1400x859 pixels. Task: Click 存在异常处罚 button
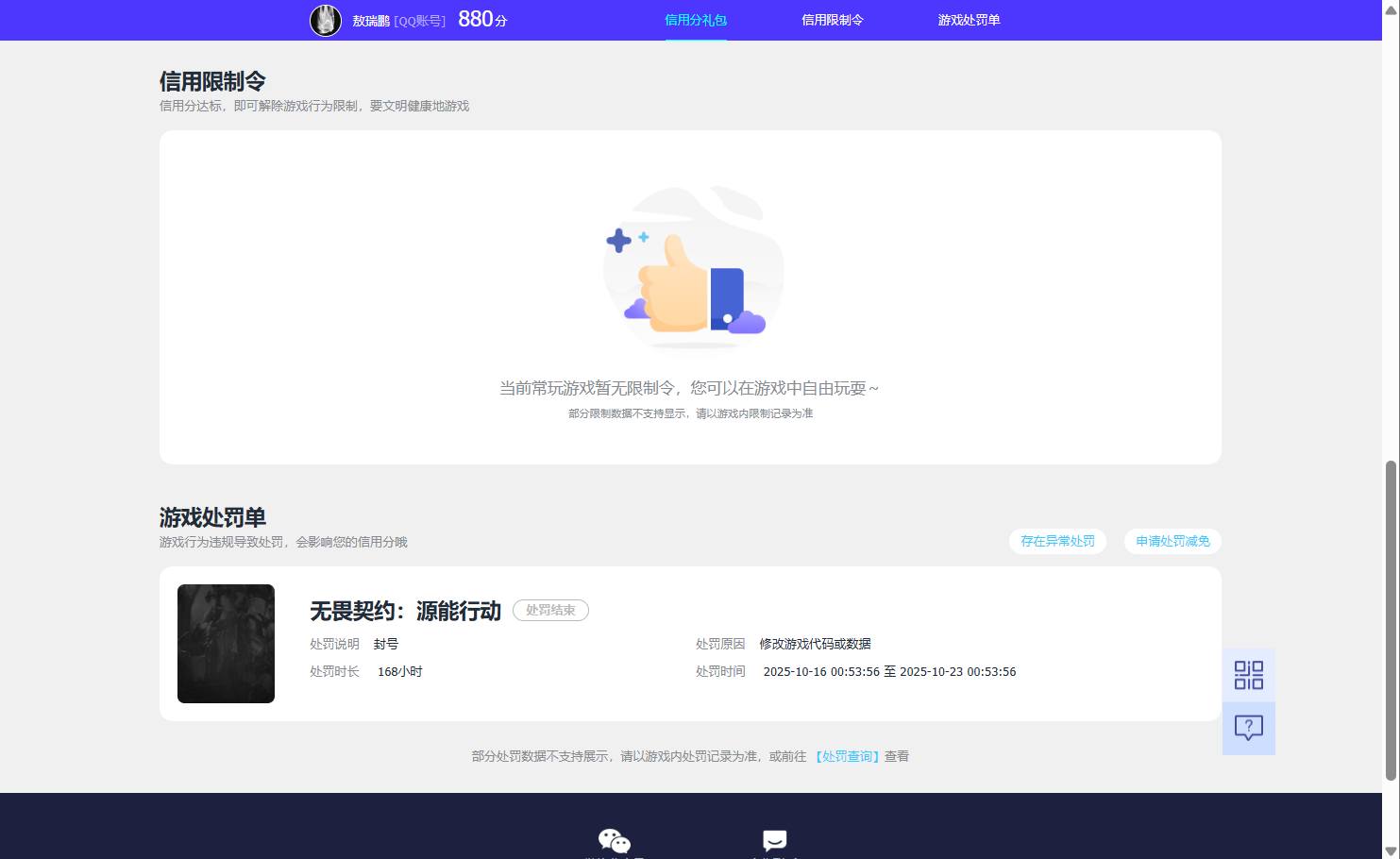pyautogui.click(x=1057, y=541)
